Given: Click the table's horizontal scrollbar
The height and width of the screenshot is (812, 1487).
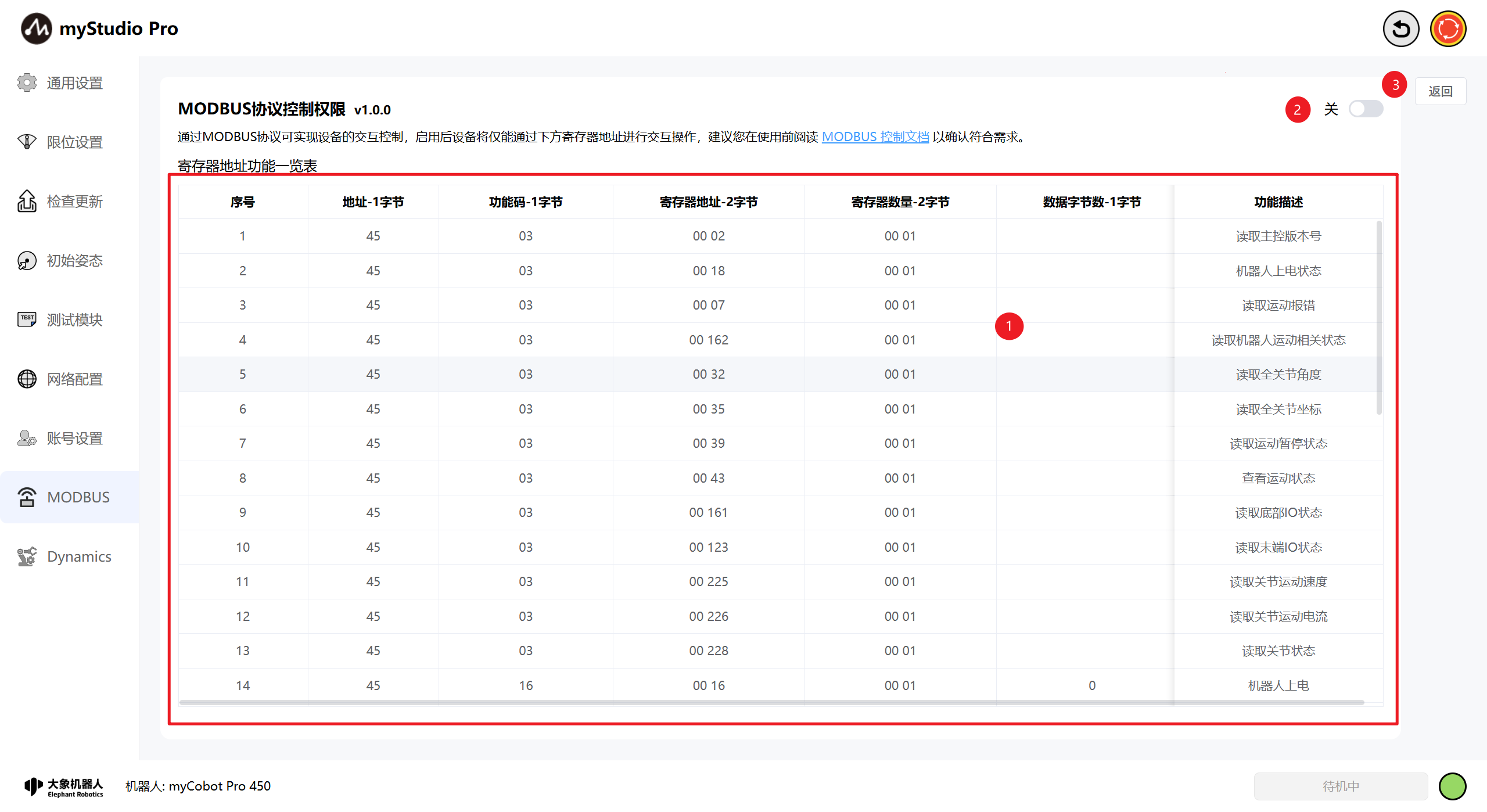Looking at the screenshot, I should point(771,703).
